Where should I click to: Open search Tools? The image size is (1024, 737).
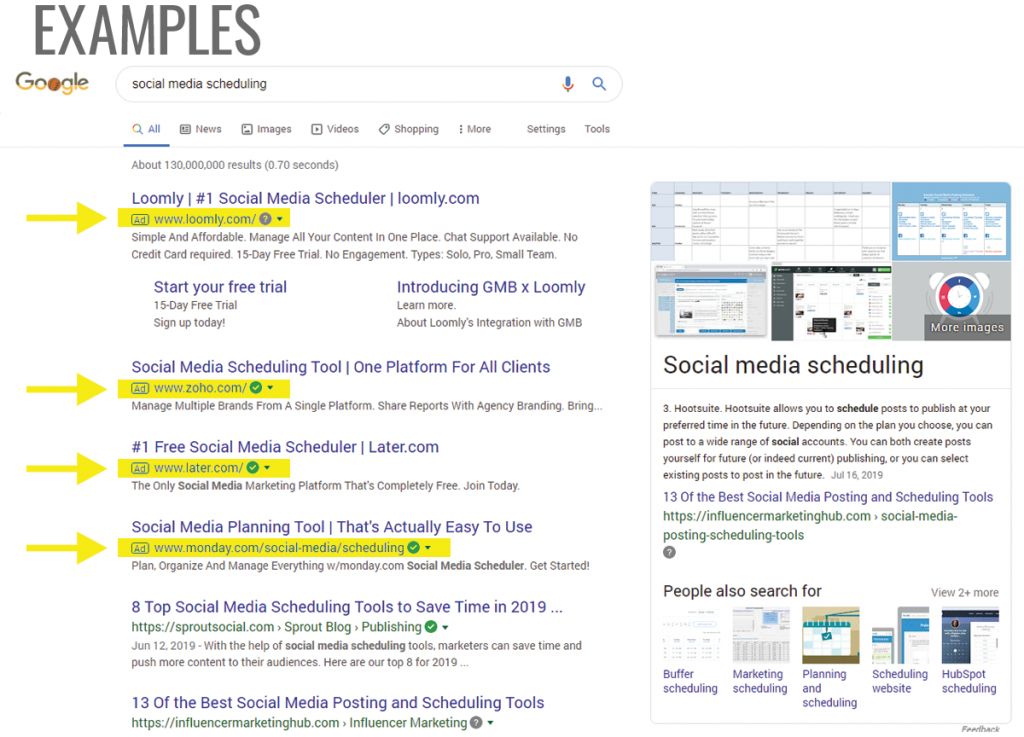click(597, 129)
